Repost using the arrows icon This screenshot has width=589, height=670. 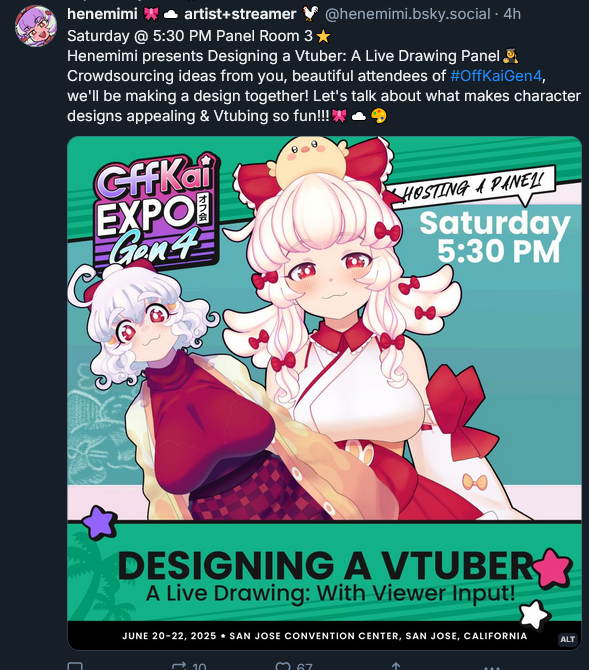(x=179, y=667)
